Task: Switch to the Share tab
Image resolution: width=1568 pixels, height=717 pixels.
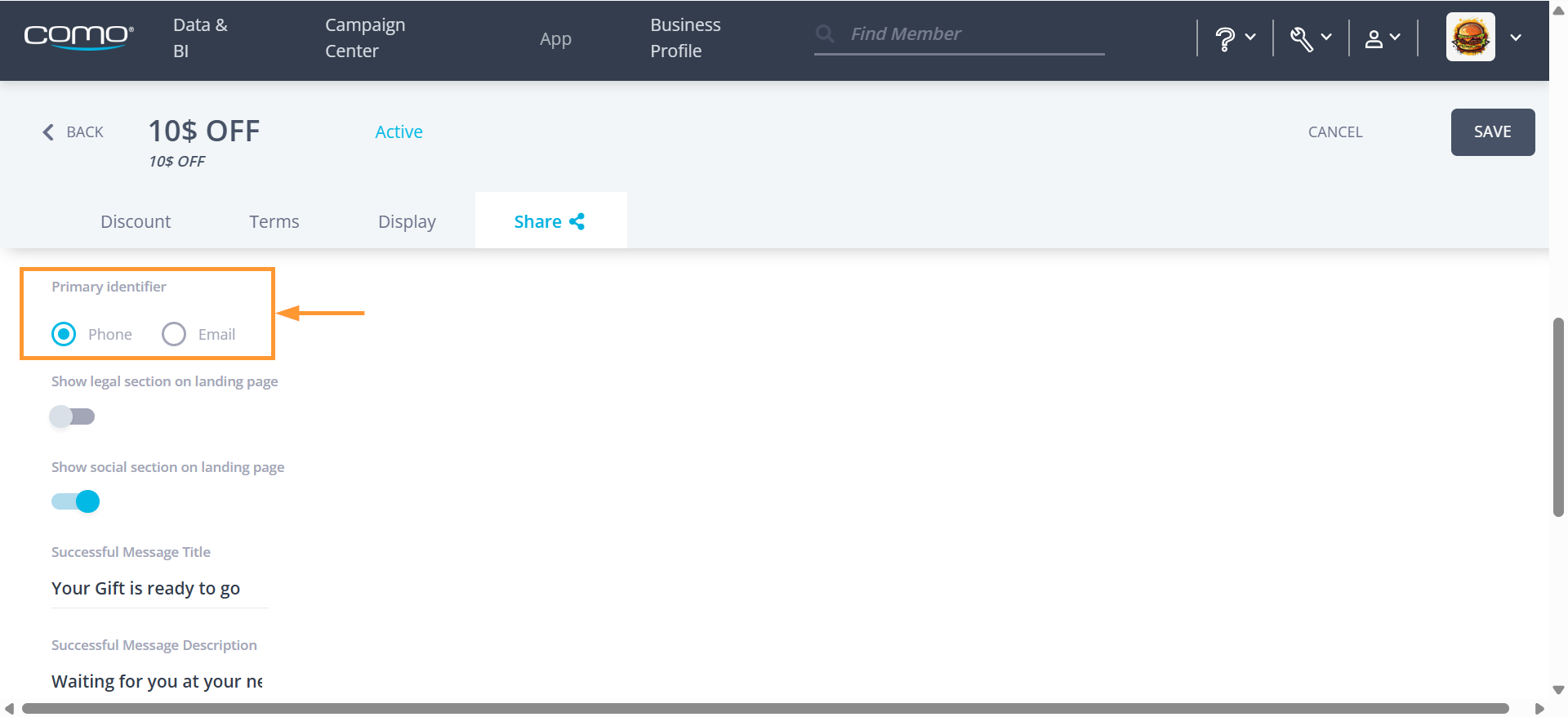Action: point(551,220)
